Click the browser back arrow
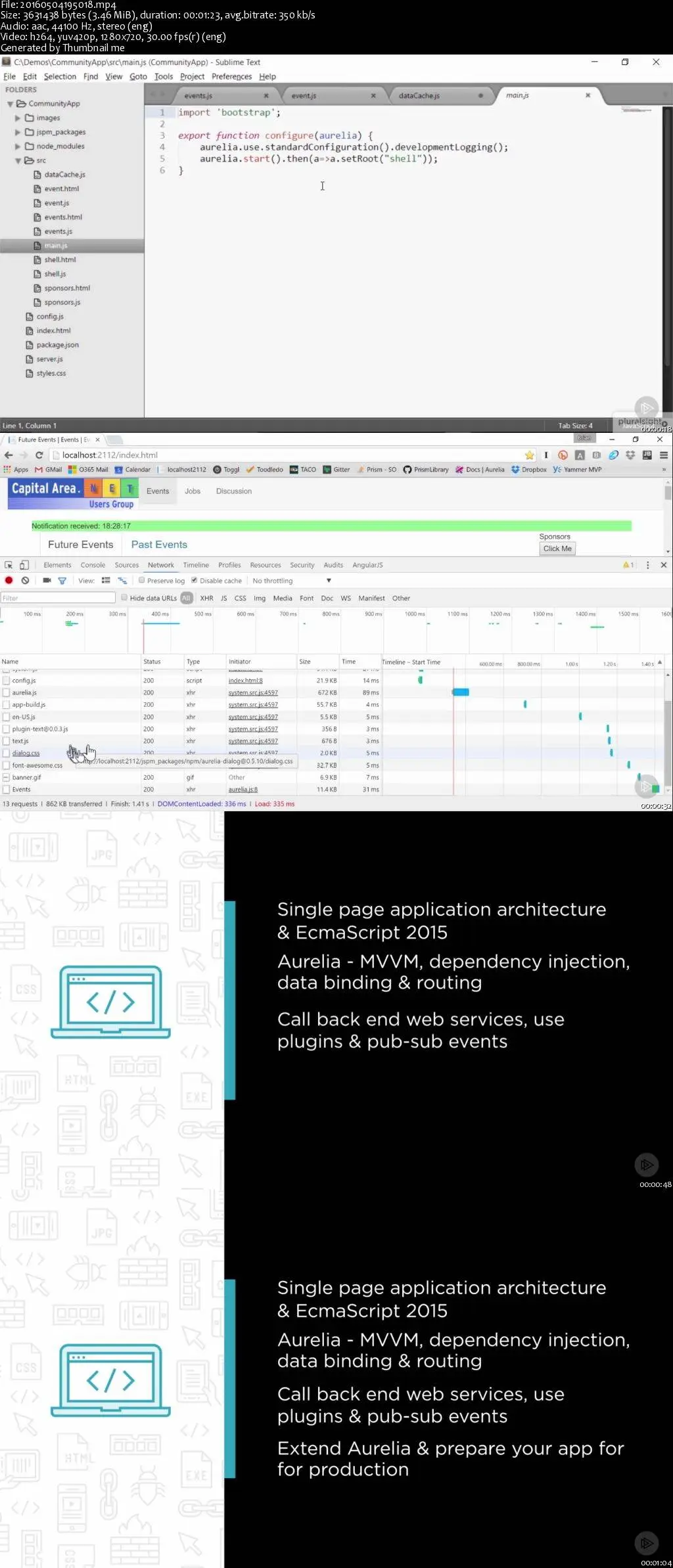This screenshot has width=673, height=1568. coord(9,455)
